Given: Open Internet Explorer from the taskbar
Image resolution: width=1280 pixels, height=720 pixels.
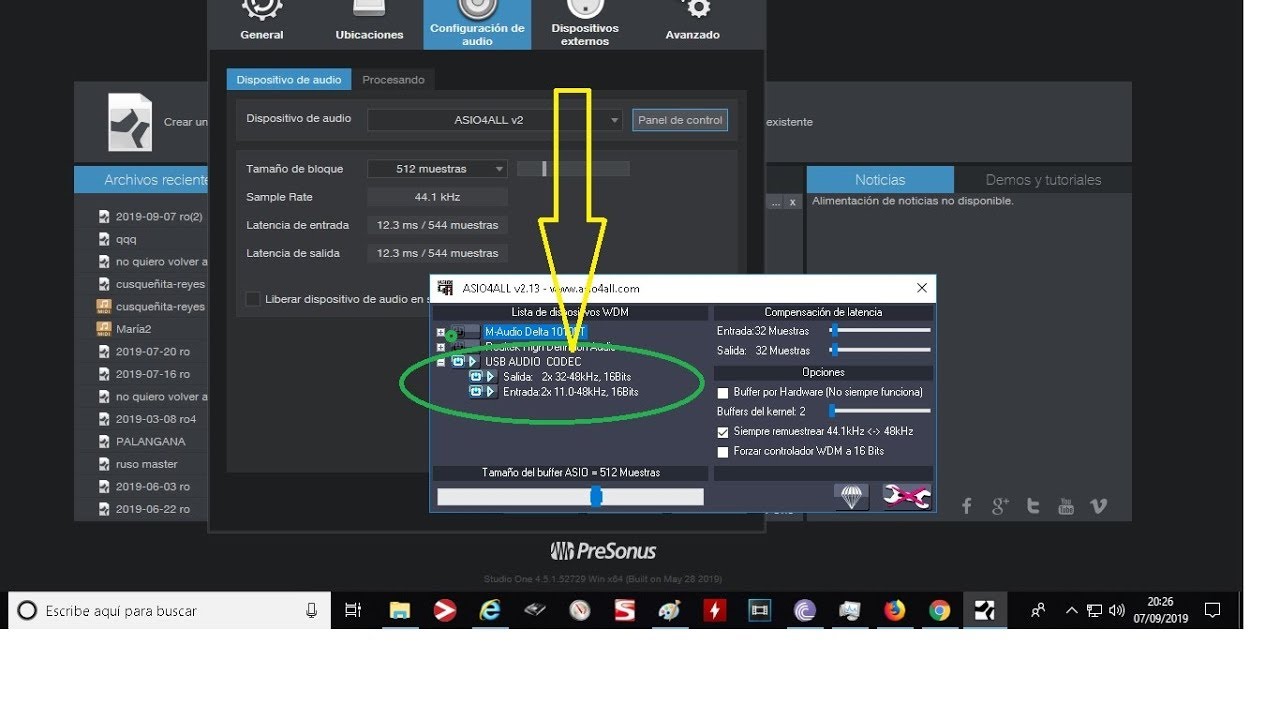Looking at the screenshot, I should click(490, 610).
